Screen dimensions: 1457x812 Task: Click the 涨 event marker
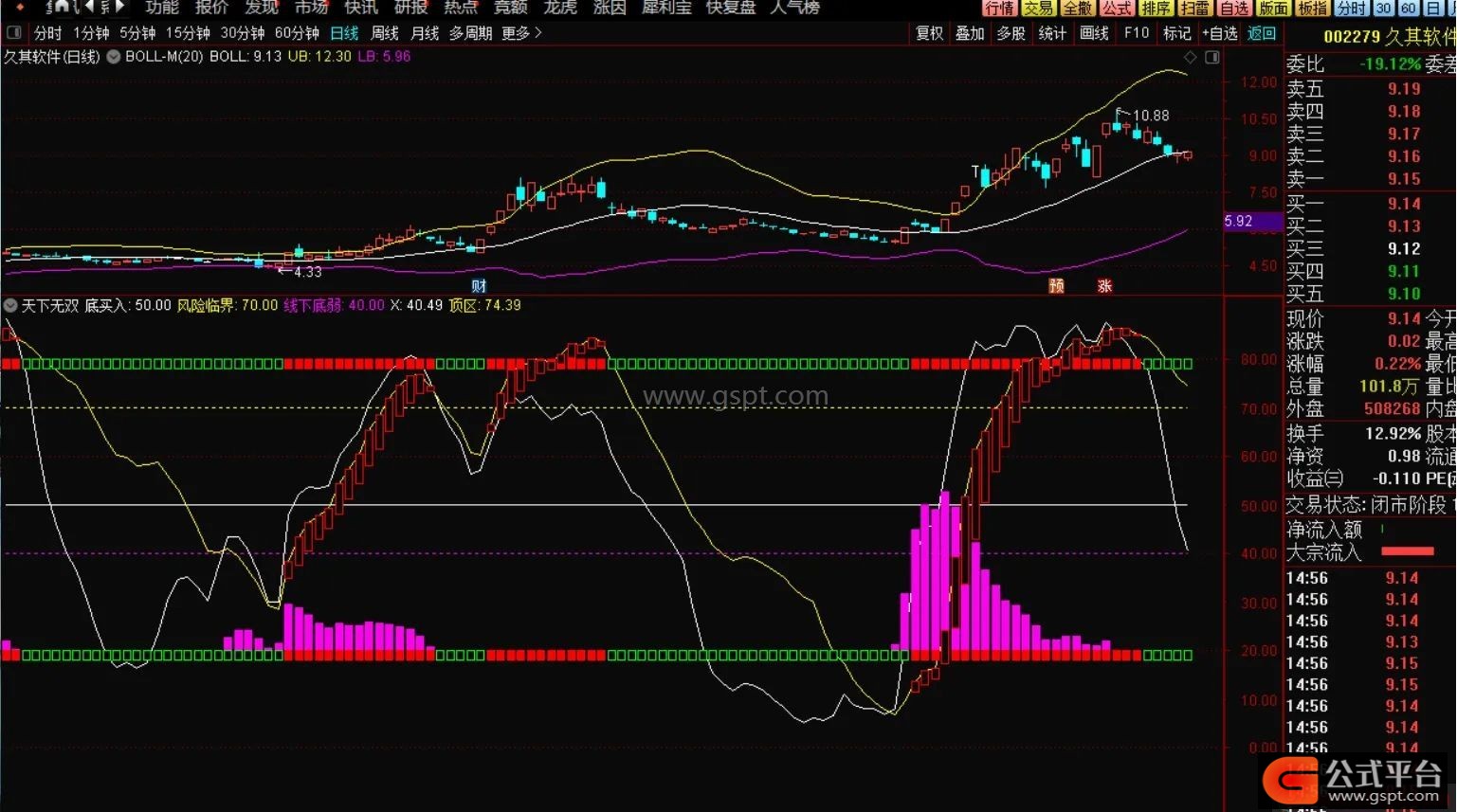[x=1104, y=286]
